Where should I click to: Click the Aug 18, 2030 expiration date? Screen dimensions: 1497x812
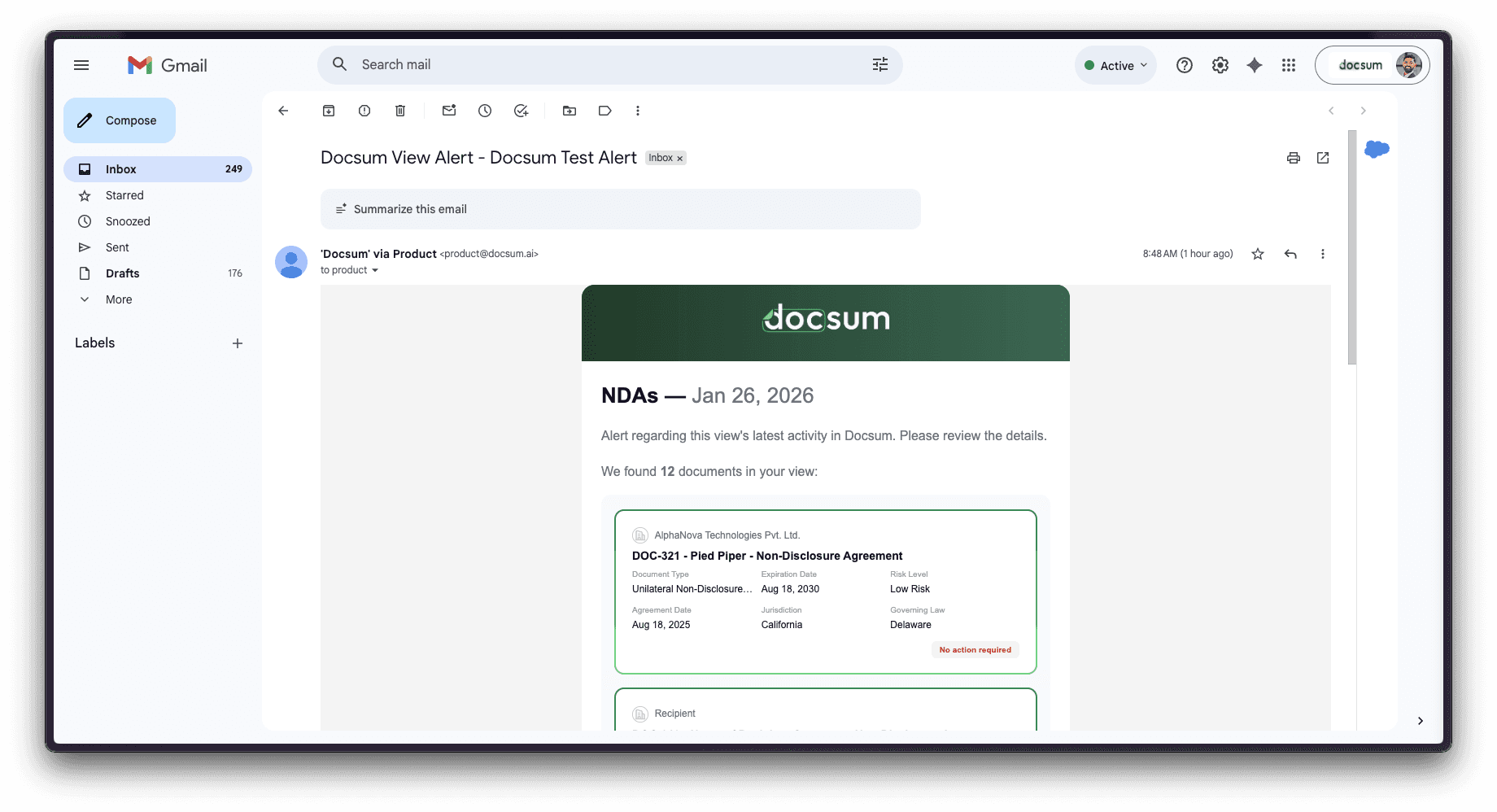[790, 589]
